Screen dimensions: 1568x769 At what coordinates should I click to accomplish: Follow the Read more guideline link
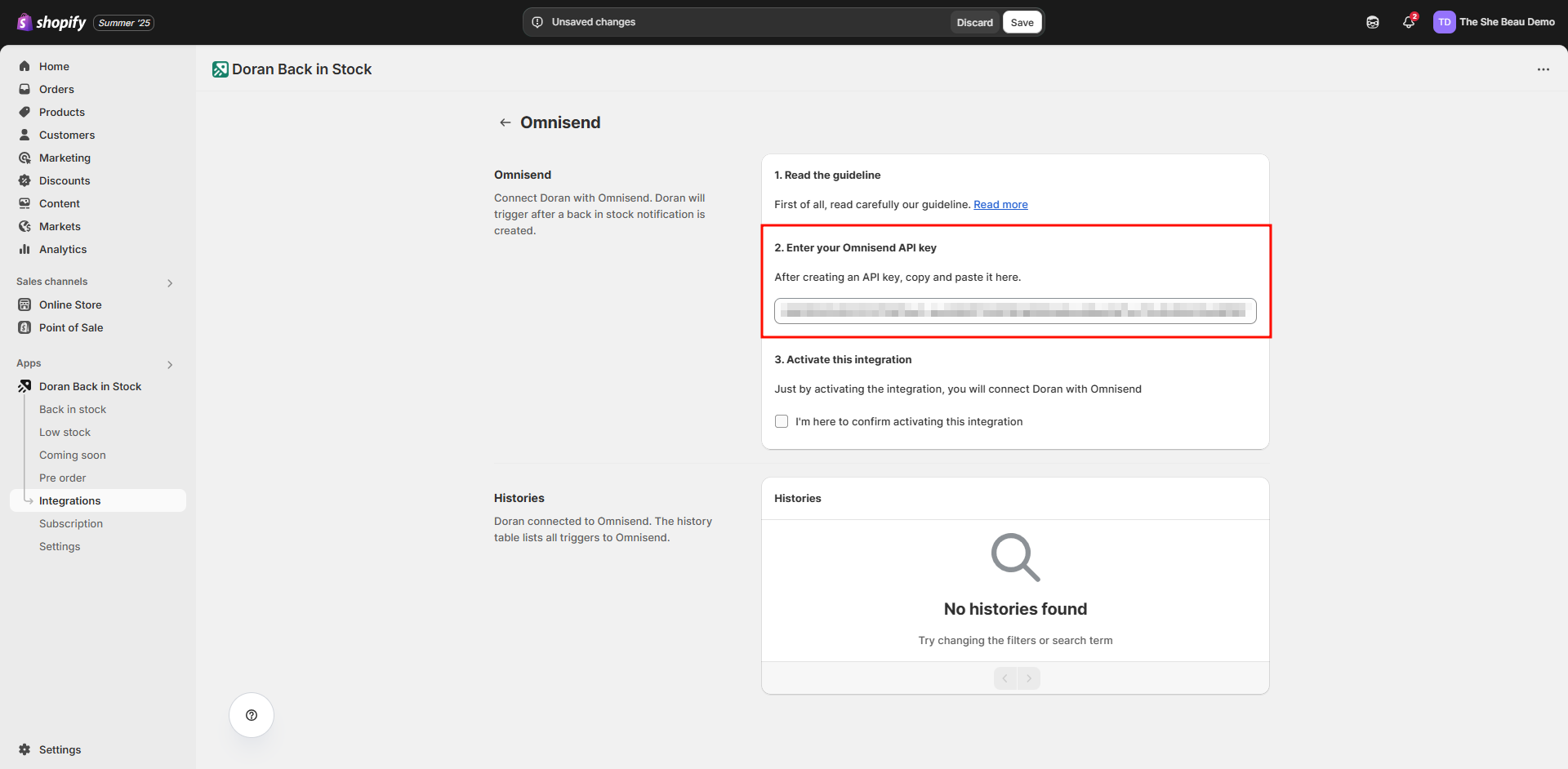(x=1000, y=204)
